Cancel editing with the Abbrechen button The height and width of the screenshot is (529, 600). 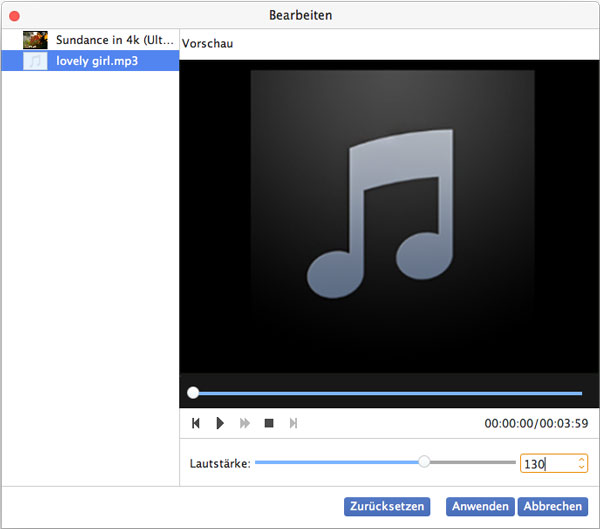pyautogui.click(x=553, y=506)
